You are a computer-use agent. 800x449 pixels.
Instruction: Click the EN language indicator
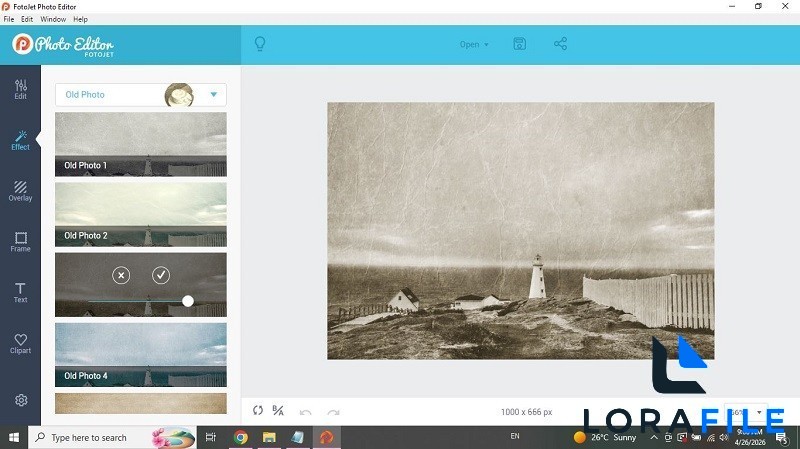[x=515, y=436]
